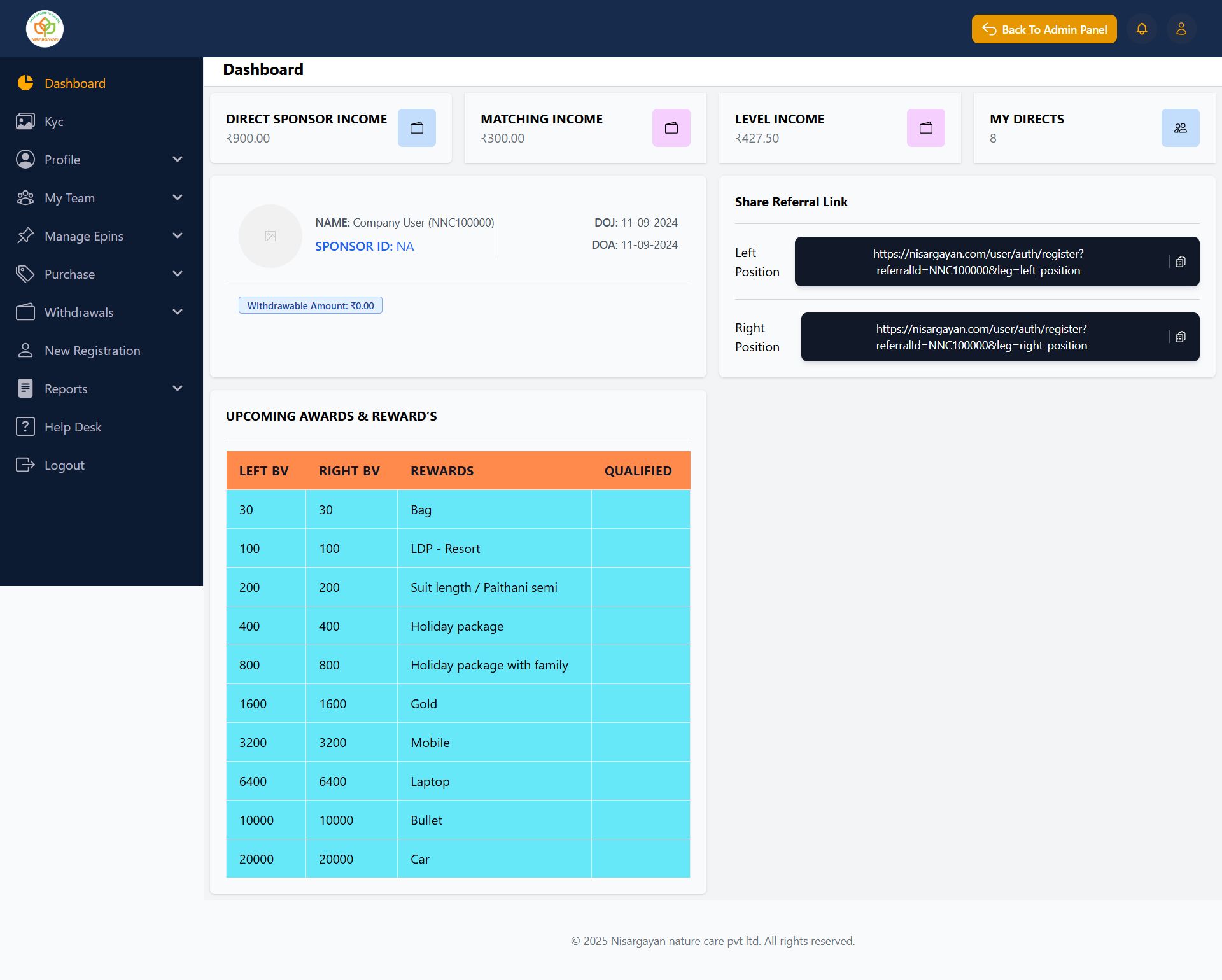This screenshot has height=980, width=1222.
Task: Click the My Directs people icon
Action: click(1181, 128)
